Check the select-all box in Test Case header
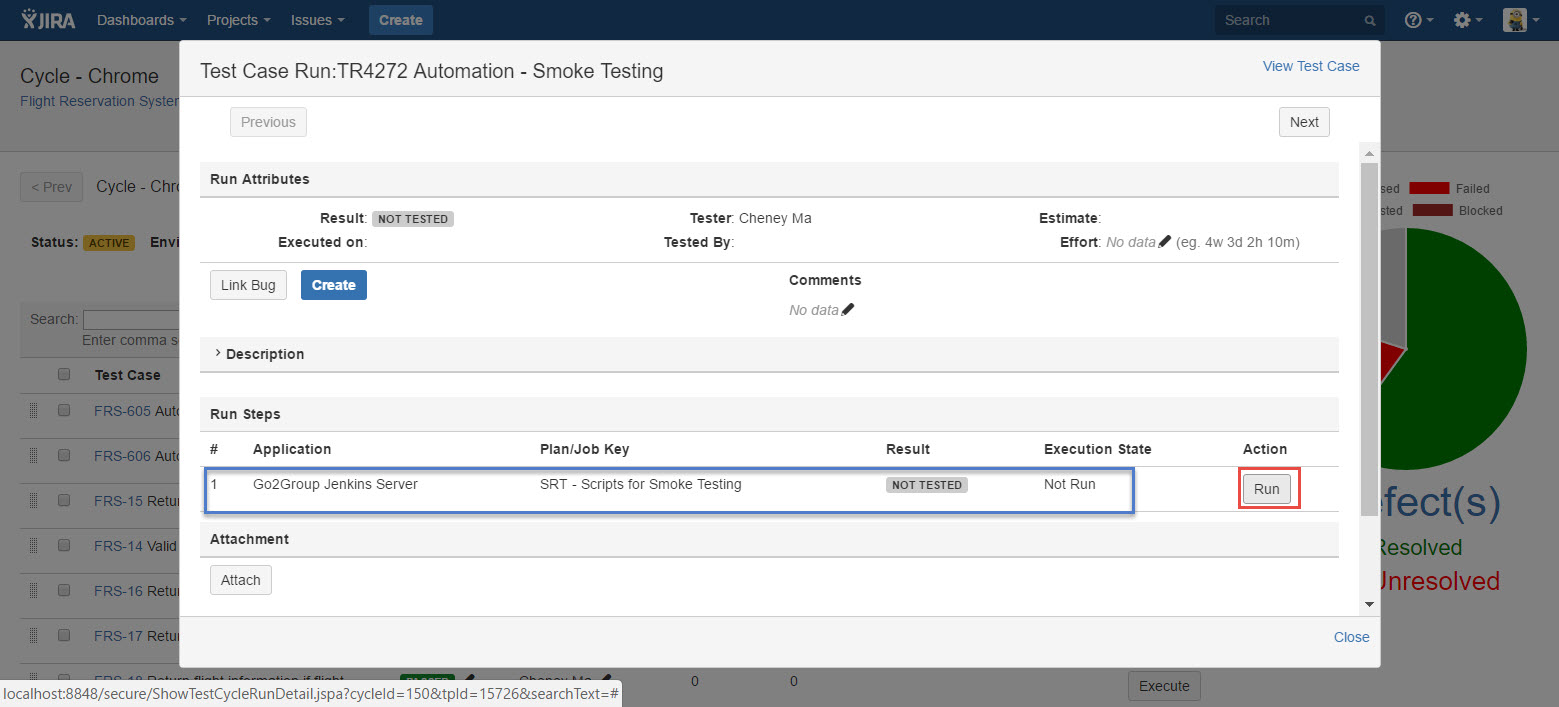Viewport: 1559px width, 707px height. click(x=64, y=375)
